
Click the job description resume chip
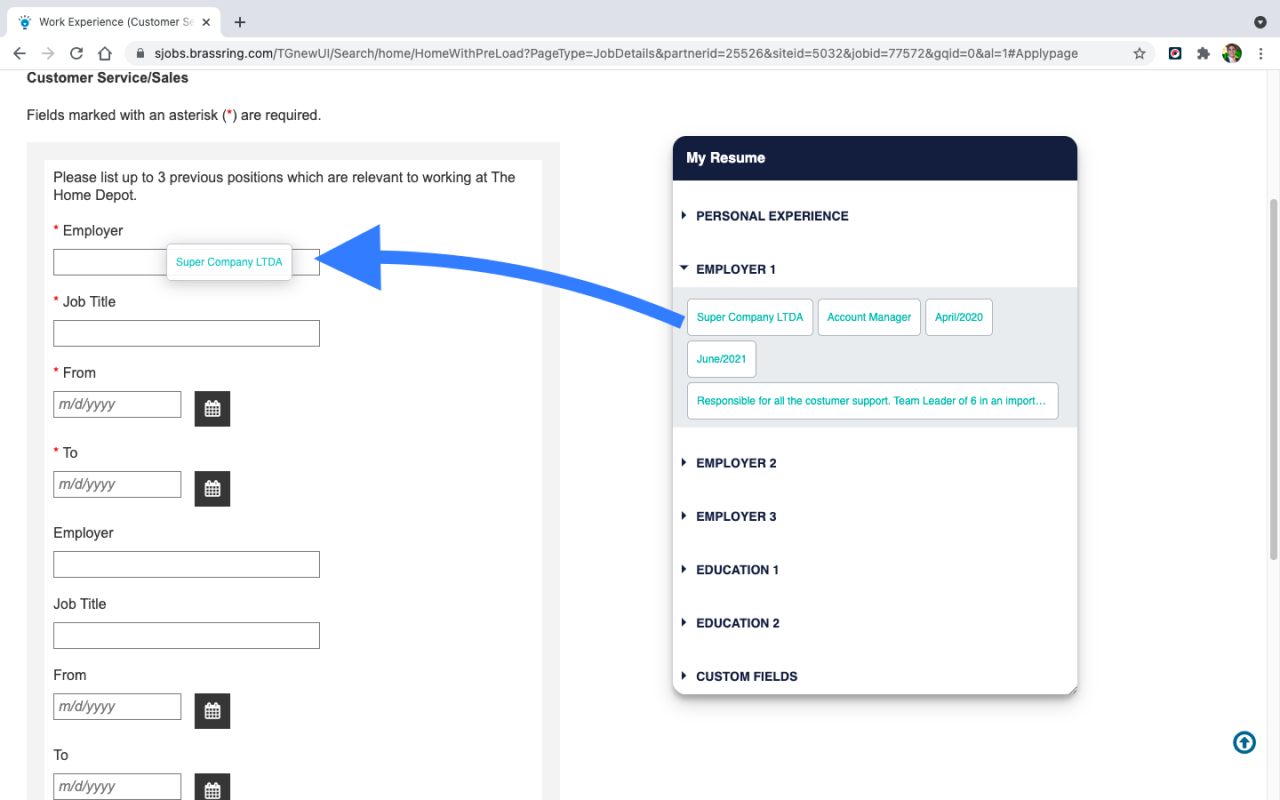[x=872, y=401]
